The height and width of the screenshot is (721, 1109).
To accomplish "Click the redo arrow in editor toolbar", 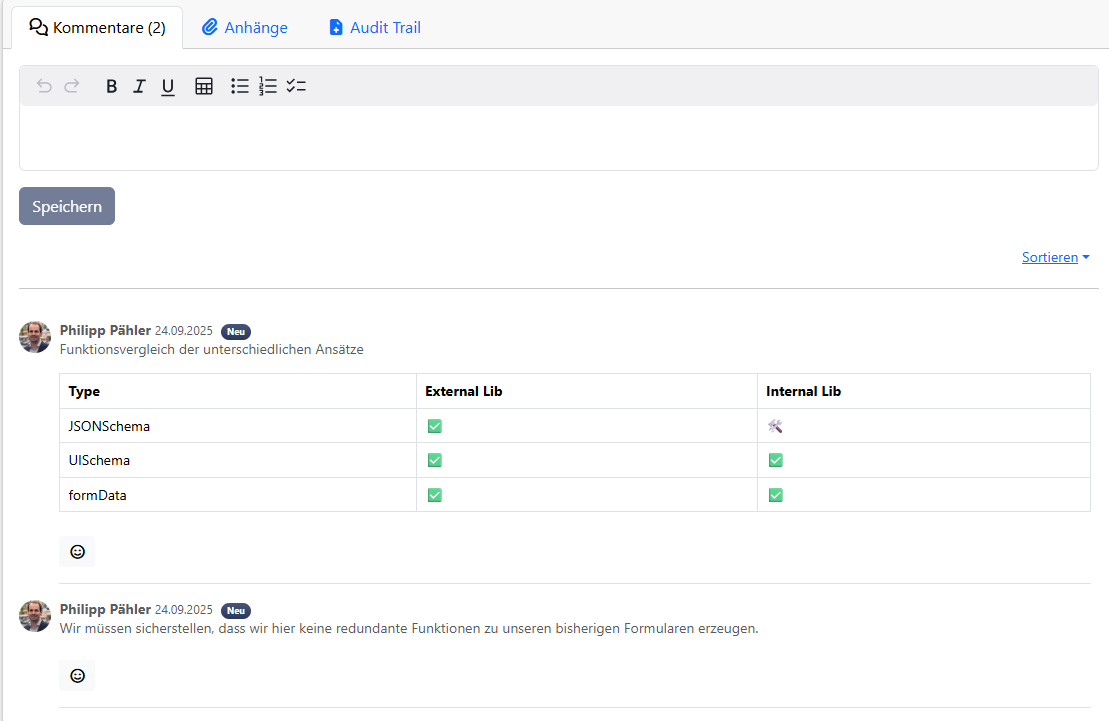I will click(x=72, y=86).
